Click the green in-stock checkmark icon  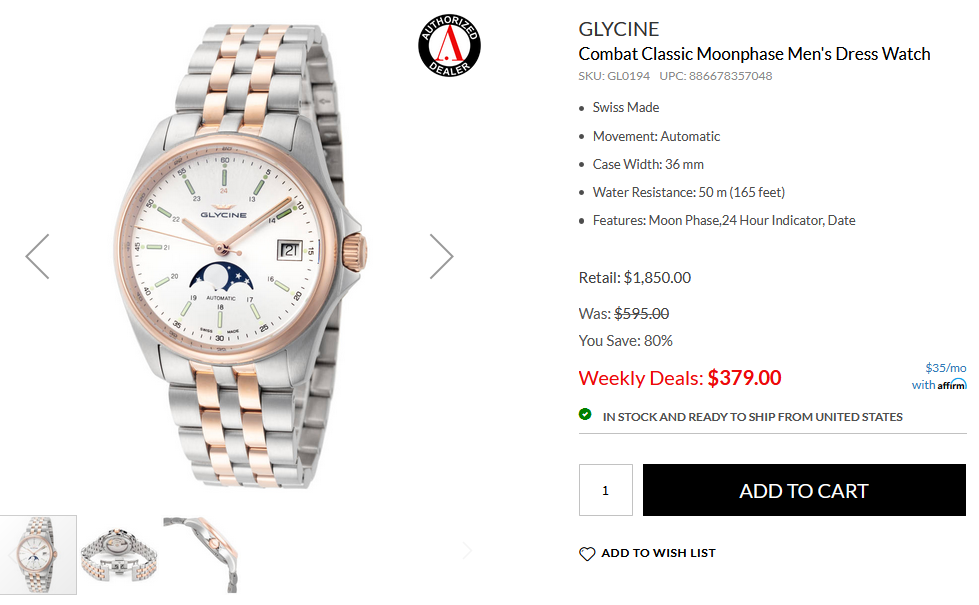pos(585,414)
